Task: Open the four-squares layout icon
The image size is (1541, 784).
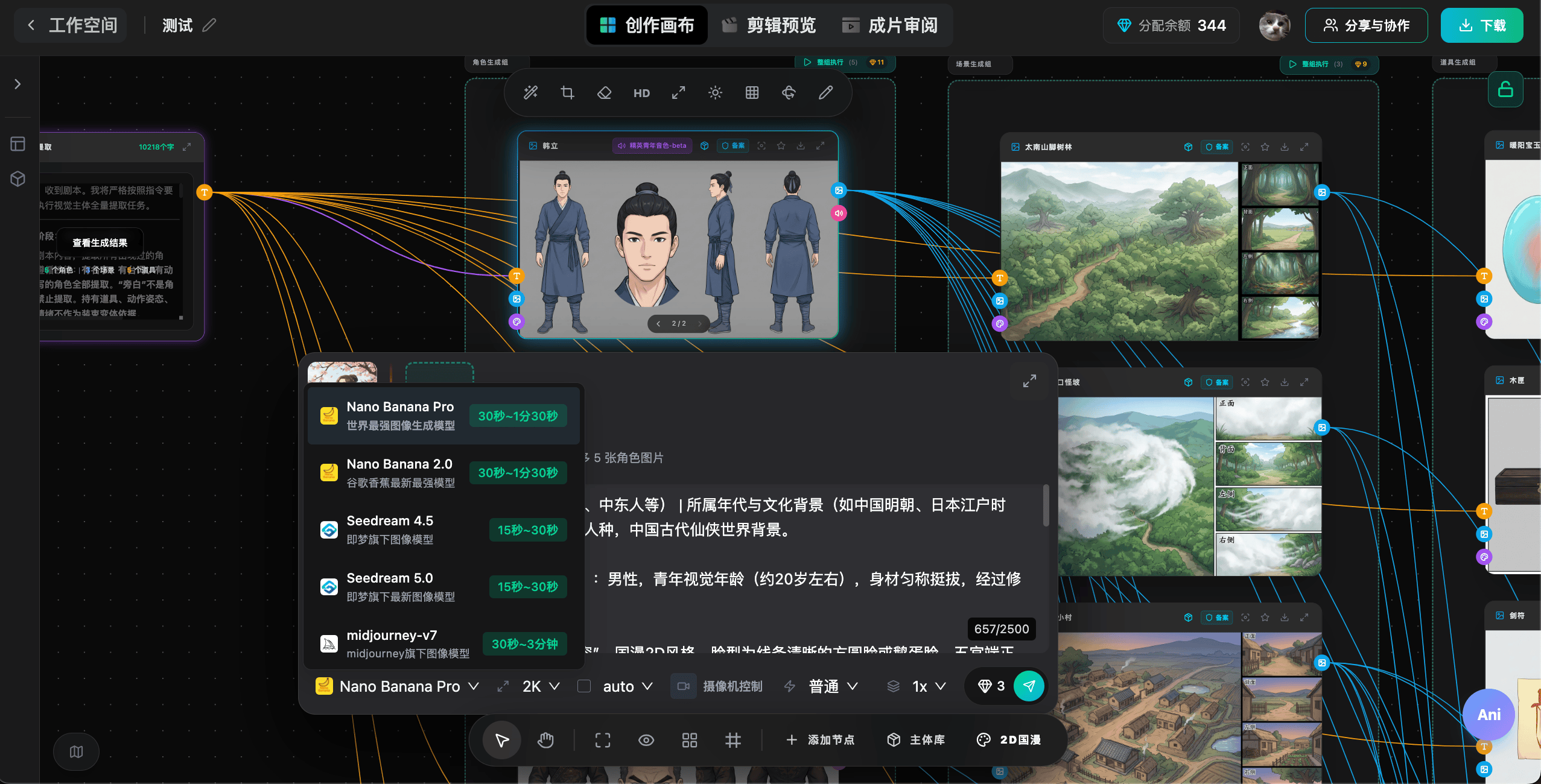Action: click(x=690, y=740)
